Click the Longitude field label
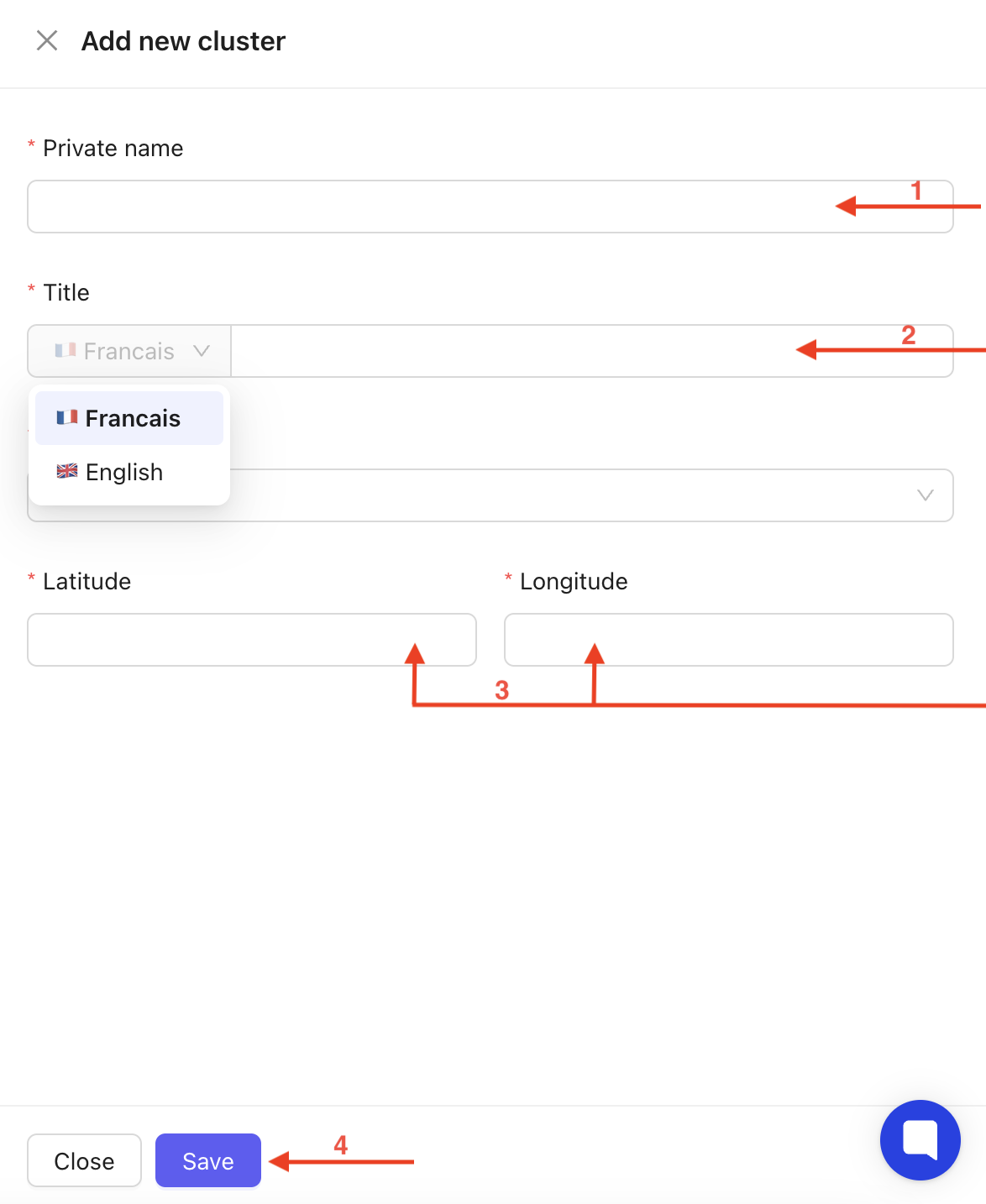986x1204 pixels. click(x=574, y=582)
